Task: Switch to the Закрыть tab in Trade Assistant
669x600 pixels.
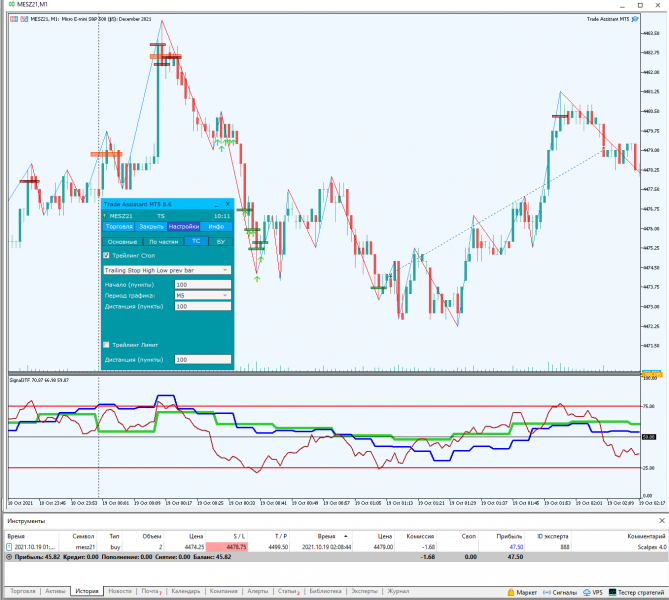Action: (x=151, y=227)
